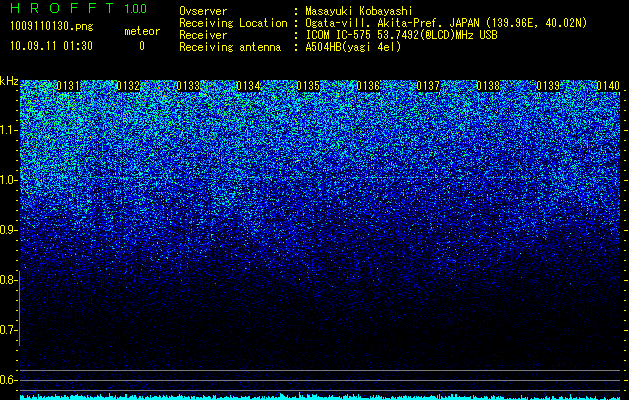Select the filename 1009110130.png
629x400 pixels.
click(52, 26)
